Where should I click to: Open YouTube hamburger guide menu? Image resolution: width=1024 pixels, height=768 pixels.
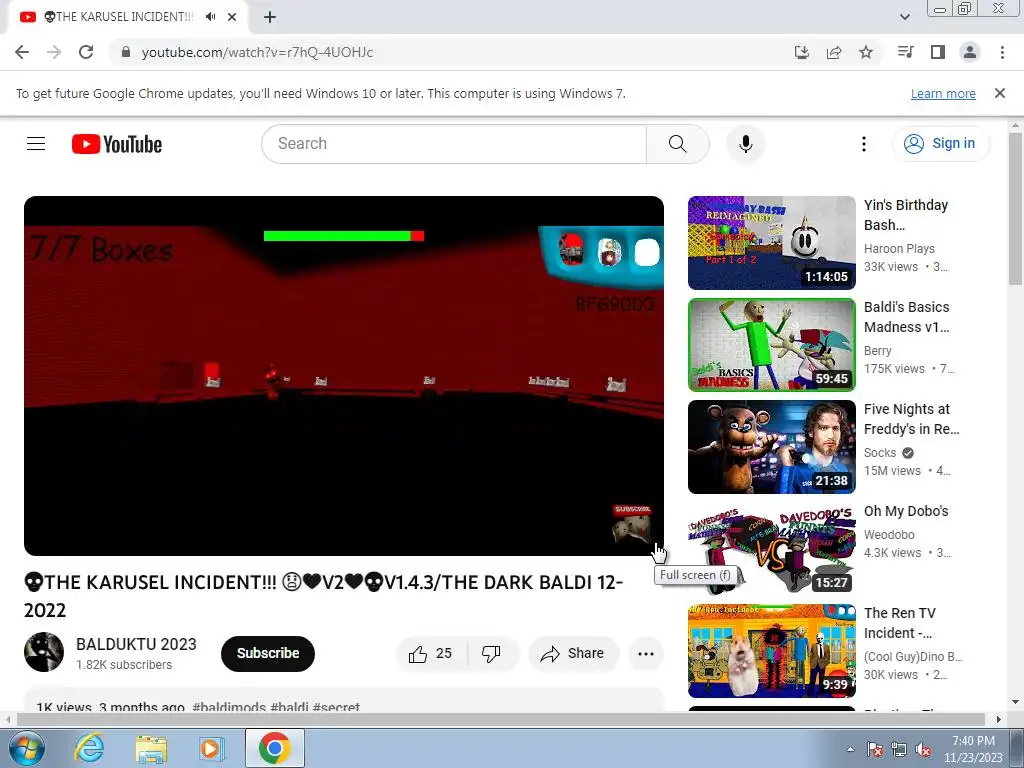point(36,144)
